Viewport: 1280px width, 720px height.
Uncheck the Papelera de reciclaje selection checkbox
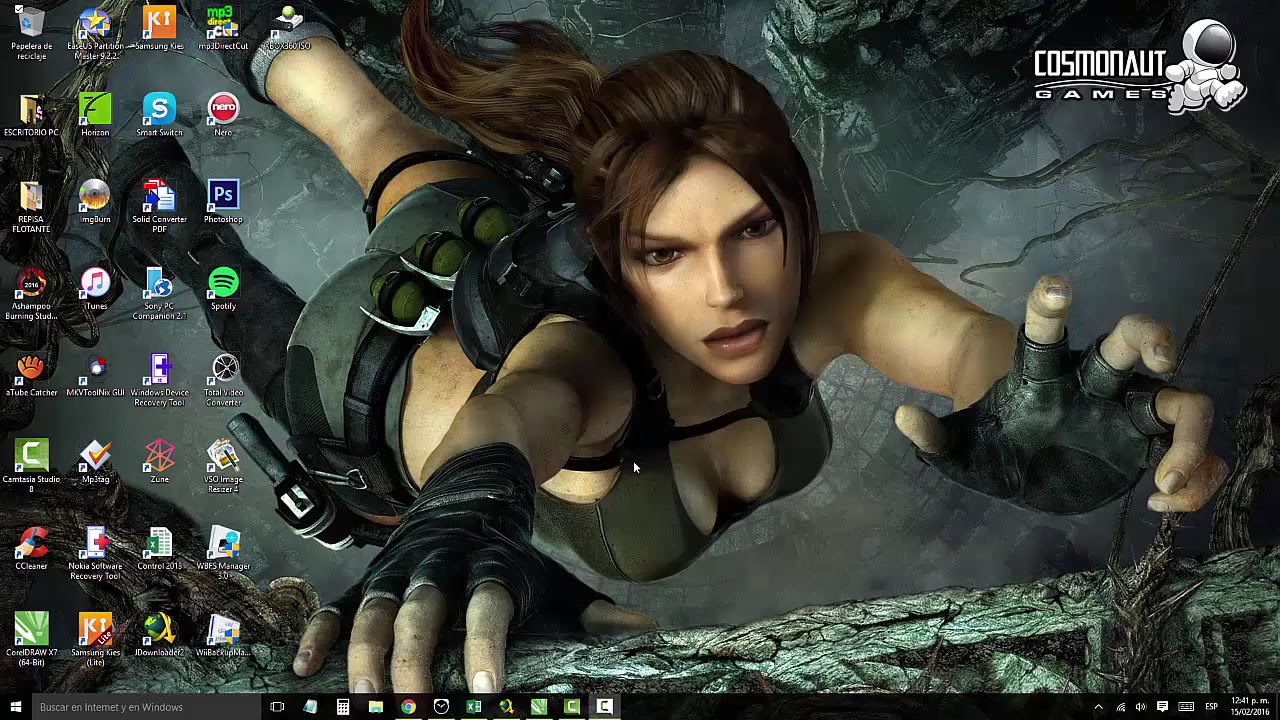(19, 10)
